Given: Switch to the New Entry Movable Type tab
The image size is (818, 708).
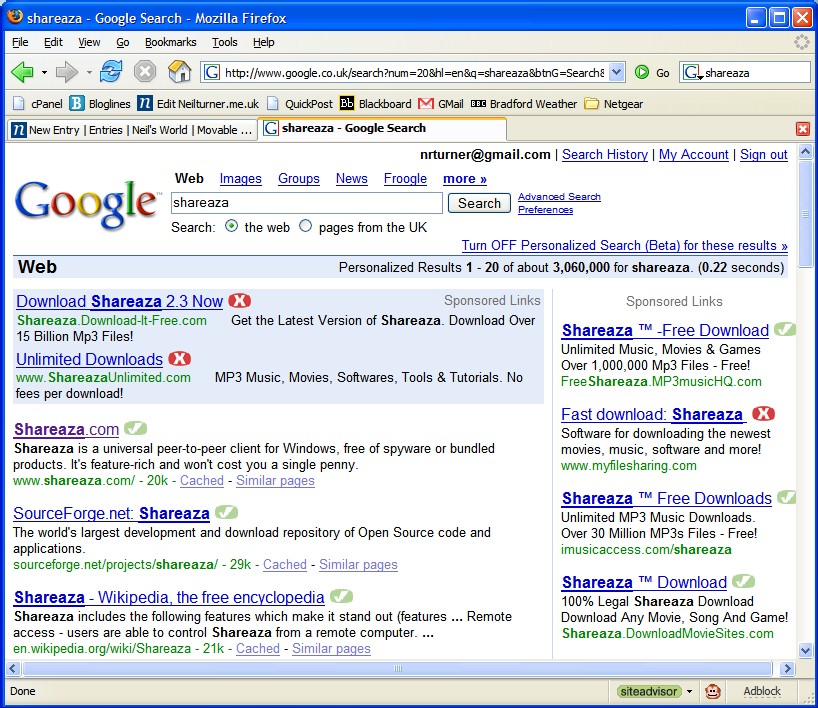Looking at the screenshot, I should (133, 130).
